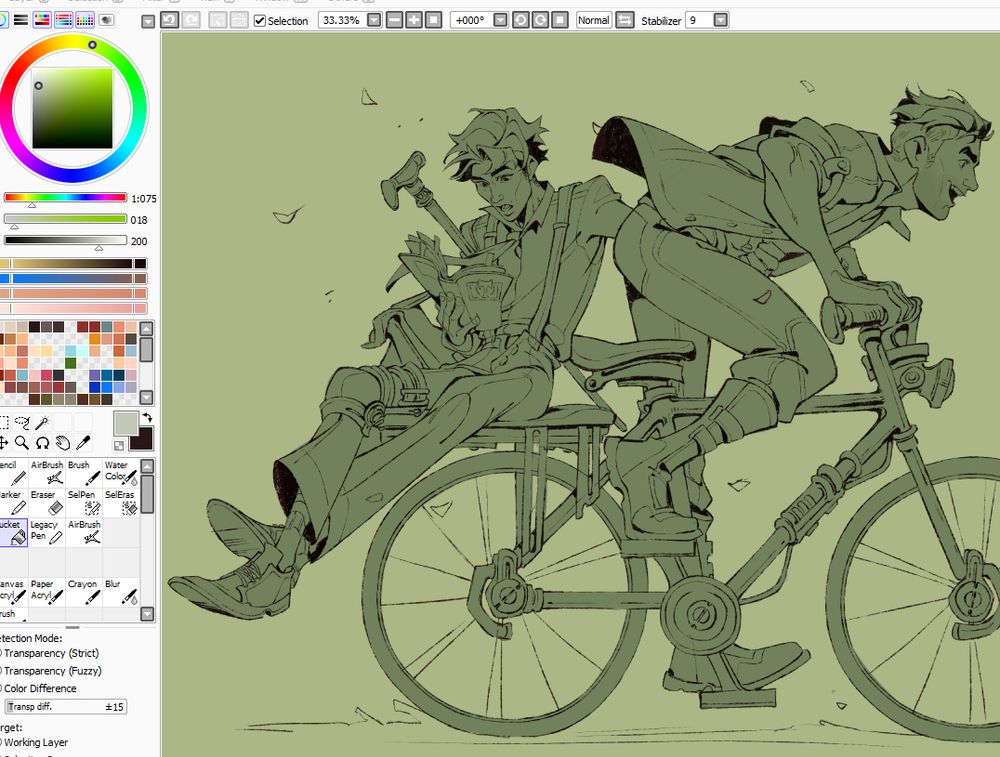This screenshot has width=1000, height=757.
Task: Click tool tray scroll-down arrow
Action: pyautogui.click(x=147, y=614)
